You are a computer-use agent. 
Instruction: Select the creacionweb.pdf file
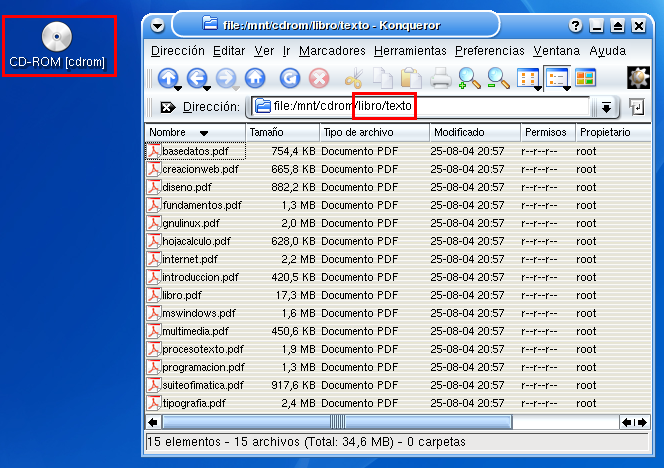tap(200, 169)
